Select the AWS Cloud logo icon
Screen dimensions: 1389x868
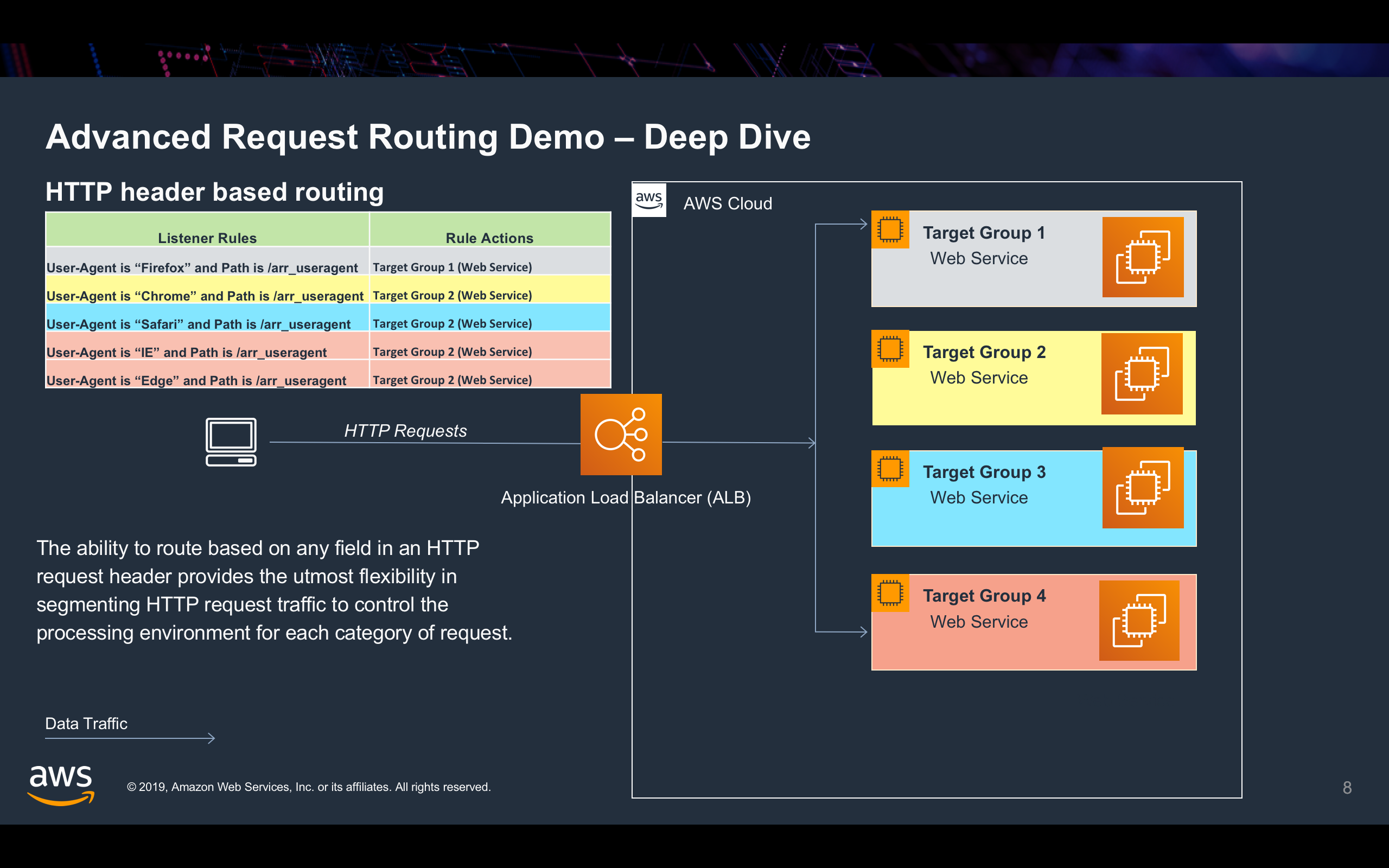coord(648,200)
